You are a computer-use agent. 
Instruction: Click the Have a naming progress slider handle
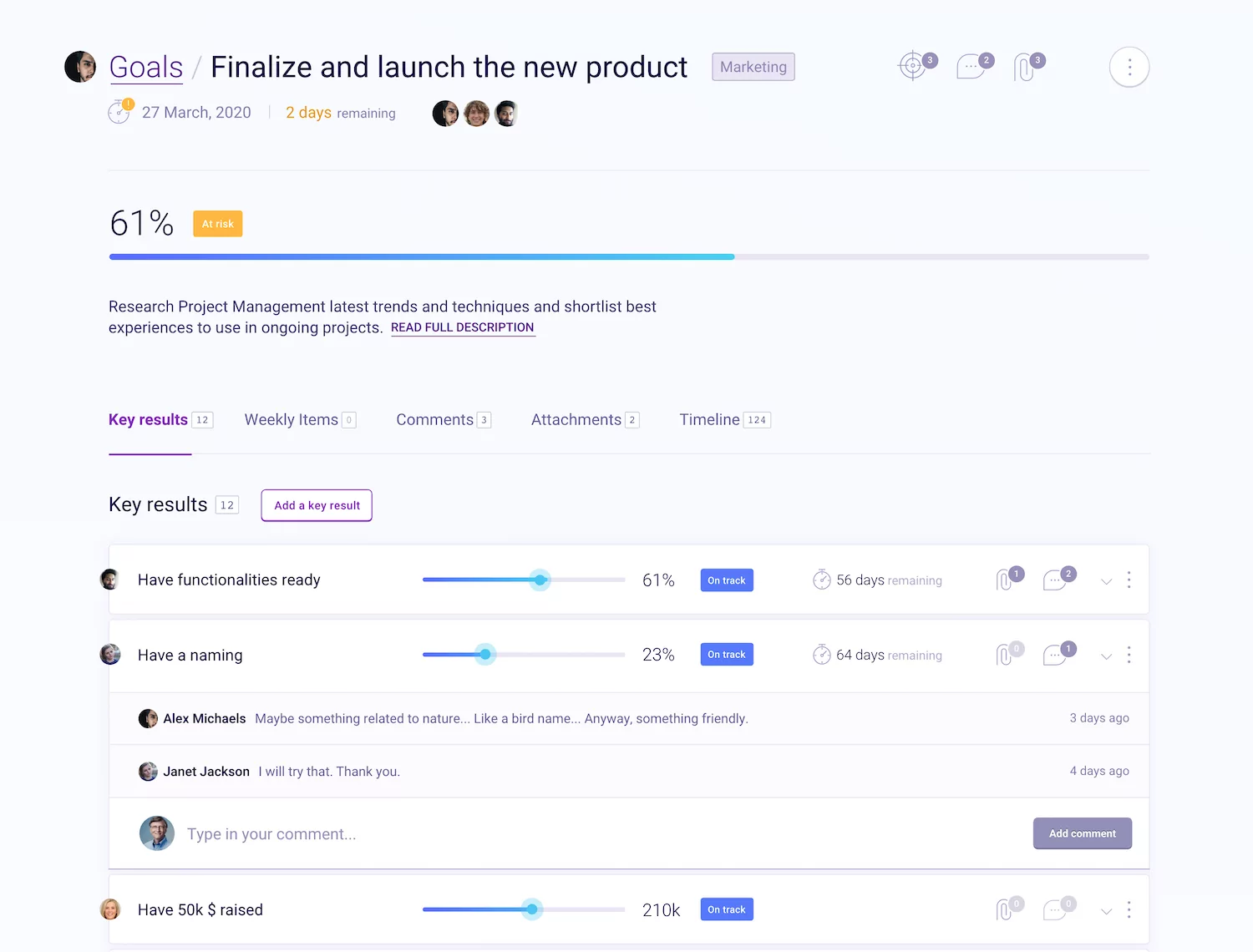pos(485,655)
